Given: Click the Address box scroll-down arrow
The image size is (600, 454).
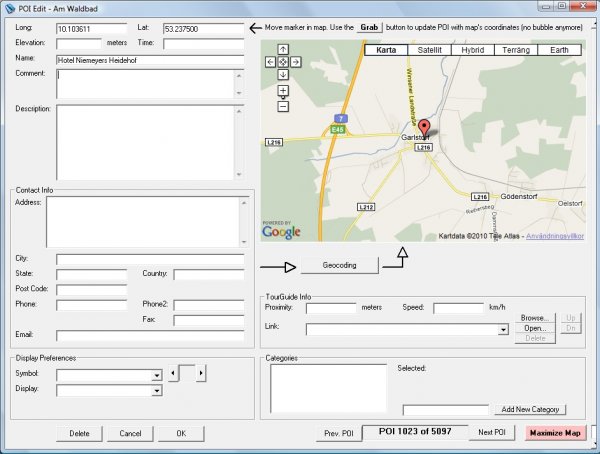Looking at the screenshot, I should 244,242.
